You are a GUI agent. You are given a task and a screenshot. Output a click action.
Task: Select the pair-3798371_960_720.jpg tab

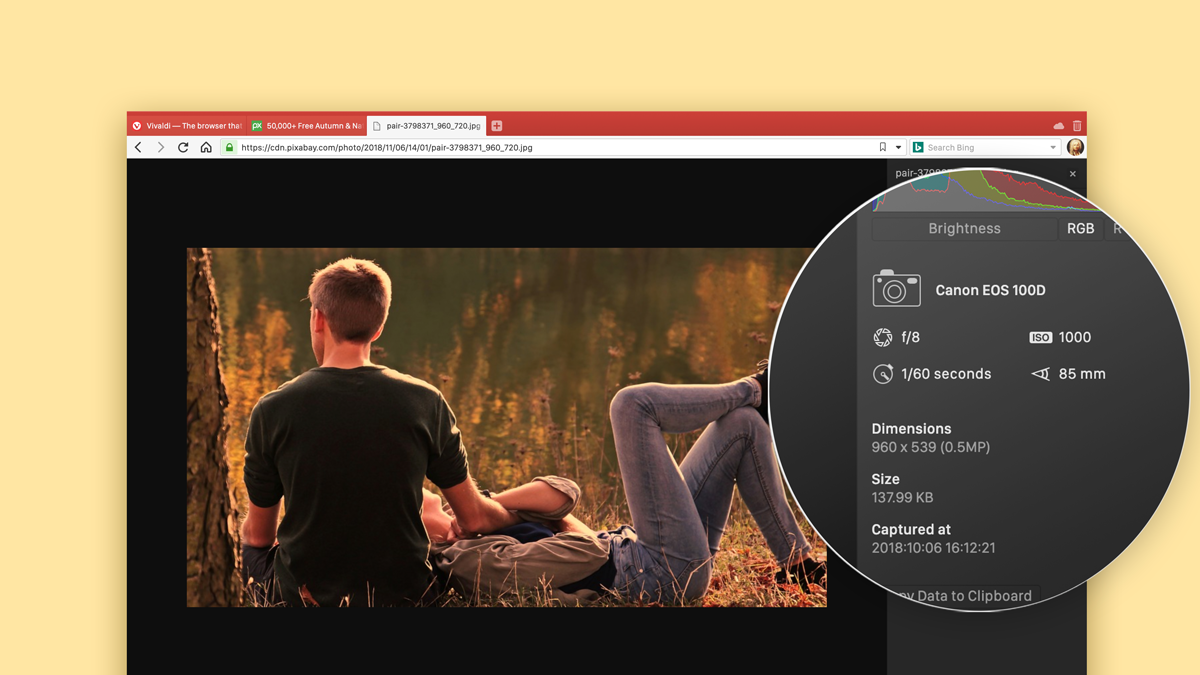click(x=427, y=126)
